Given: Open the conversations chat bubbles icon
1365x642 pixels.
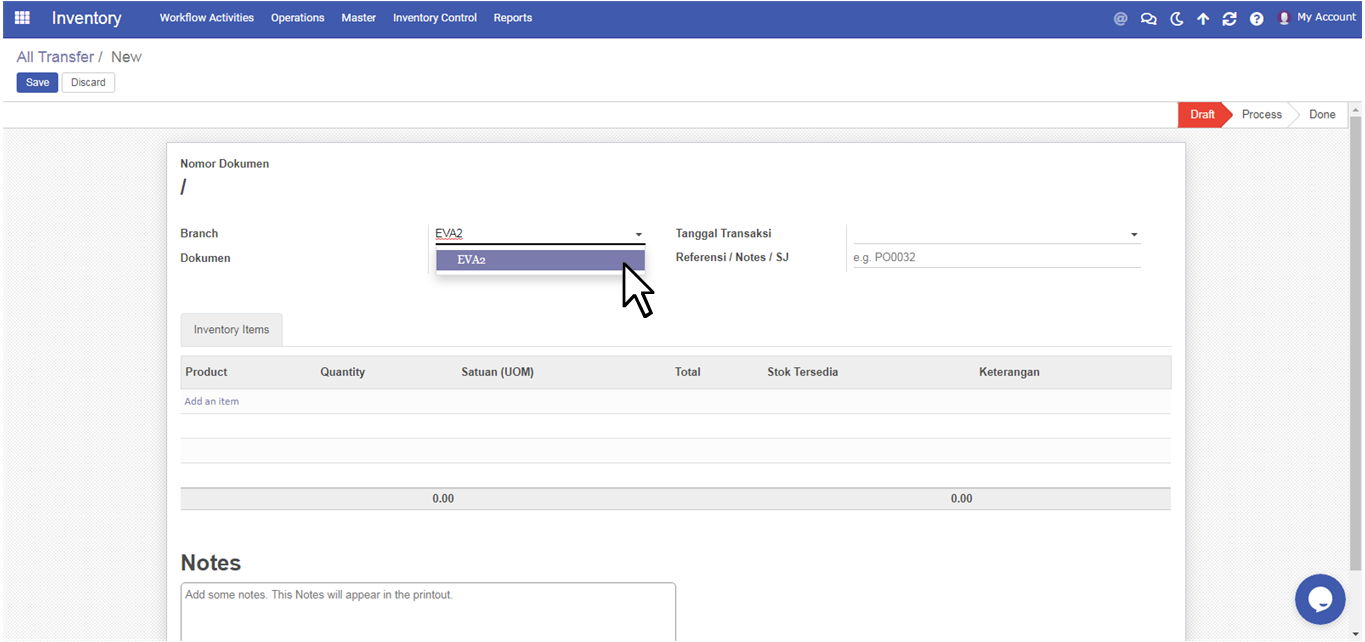Looking at the screenshot, I should pyautogui.click(x=1148, y=18).
